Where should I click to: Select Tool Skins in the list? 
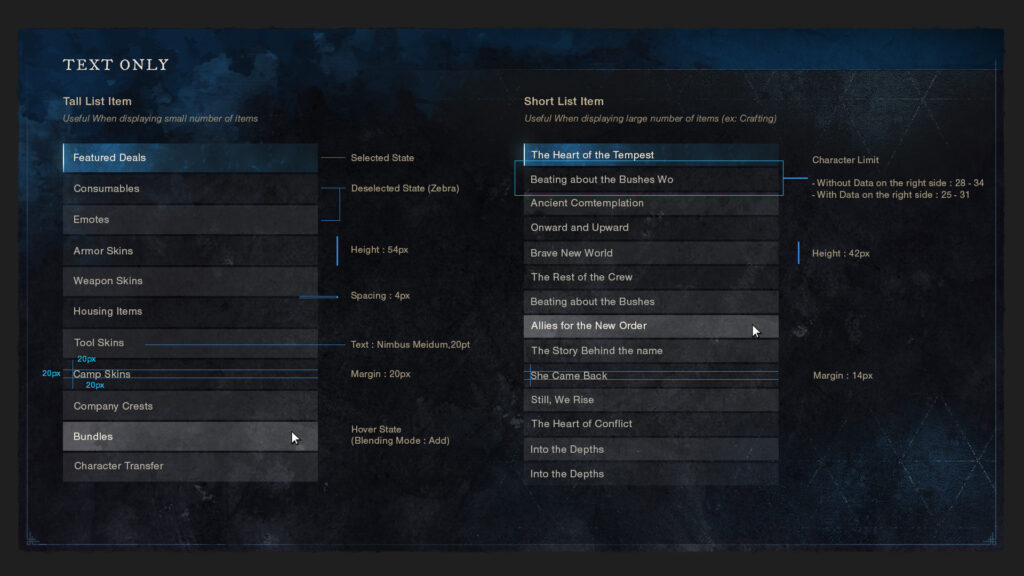point(190,343)
